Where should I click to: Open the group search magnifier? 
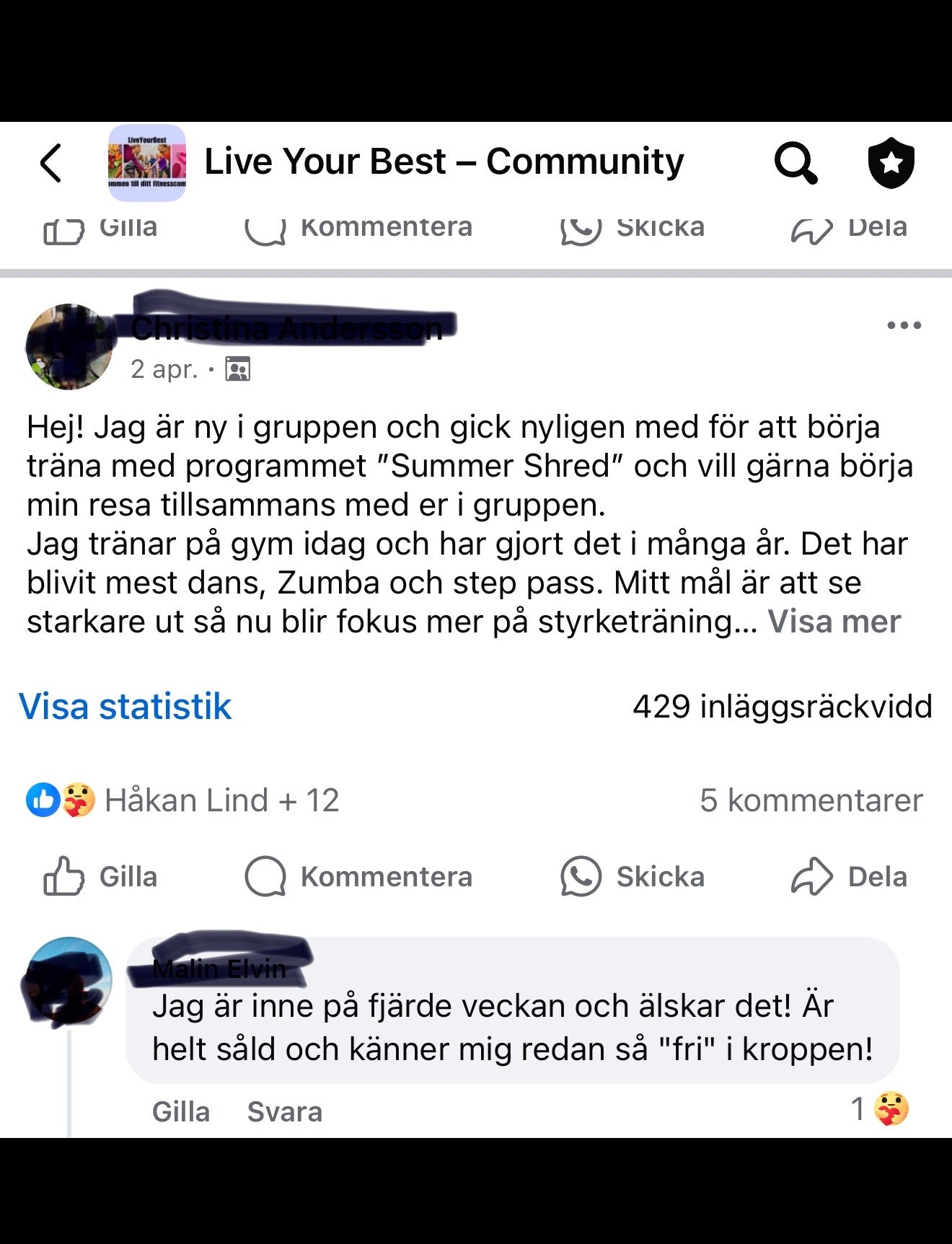point(795,162)
